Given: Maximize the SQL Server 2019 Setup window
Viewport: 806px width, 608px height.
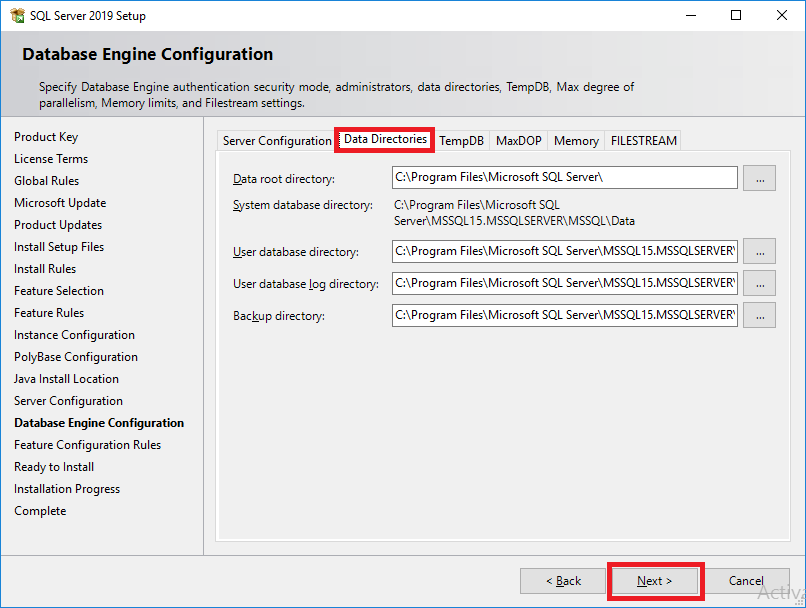Looking at the screenshot, I should [x=736, y=15].
